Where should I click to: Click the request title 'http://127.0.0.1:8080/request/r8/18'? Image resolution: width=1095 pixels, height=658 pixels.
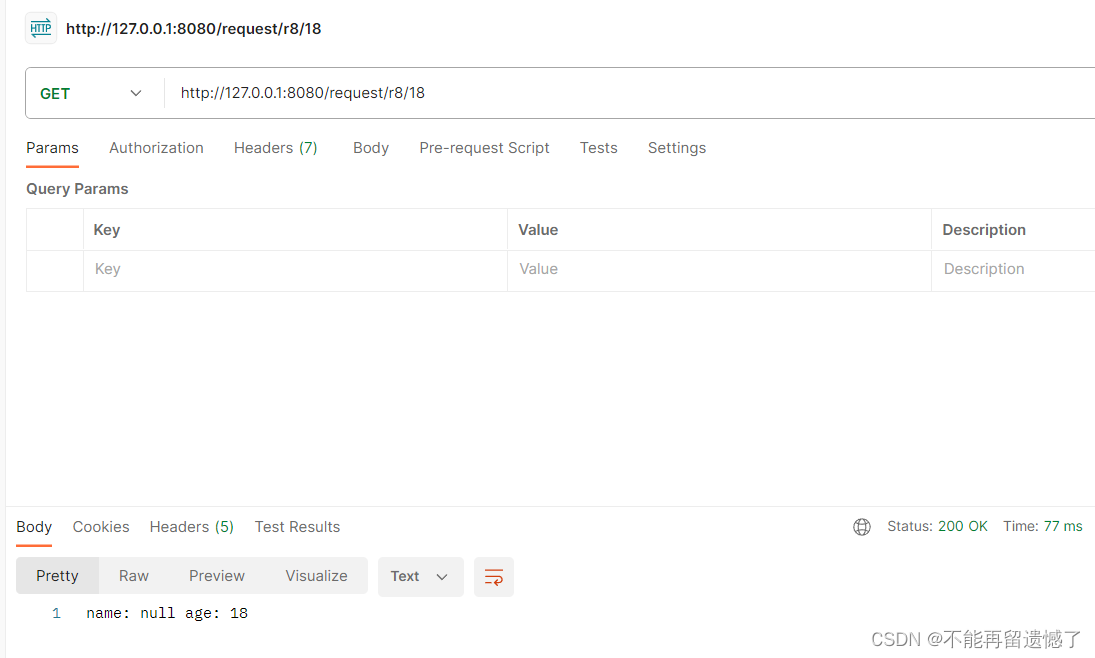193,29
